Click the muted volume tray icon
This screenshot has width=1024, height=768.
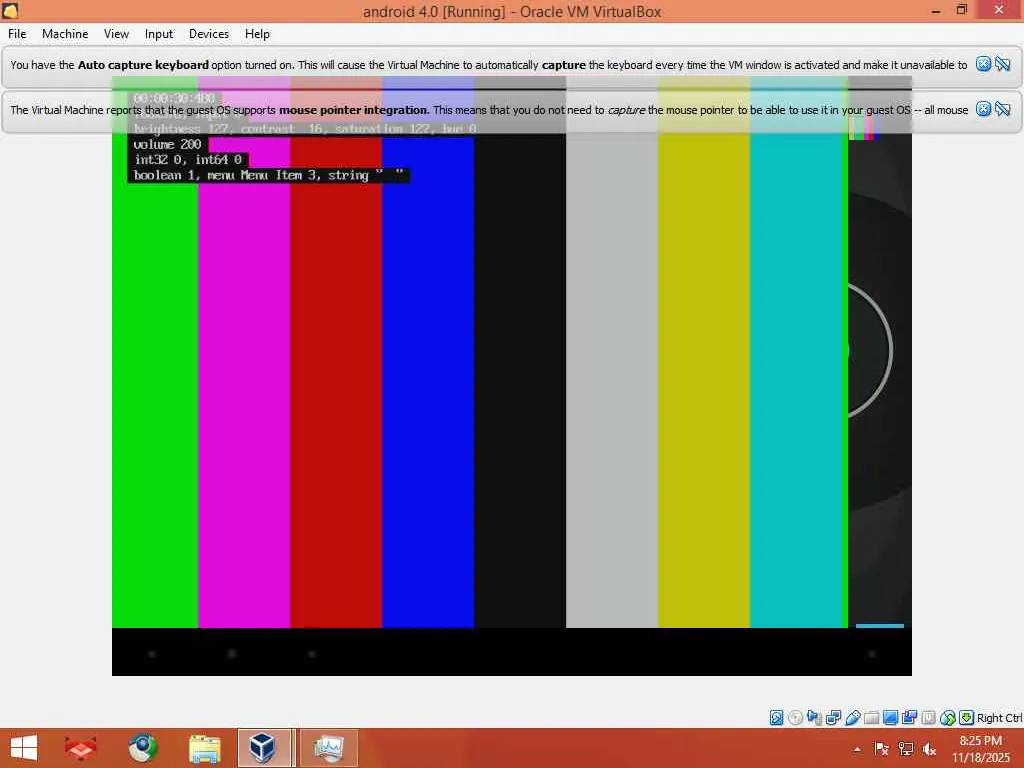[929, 749]
